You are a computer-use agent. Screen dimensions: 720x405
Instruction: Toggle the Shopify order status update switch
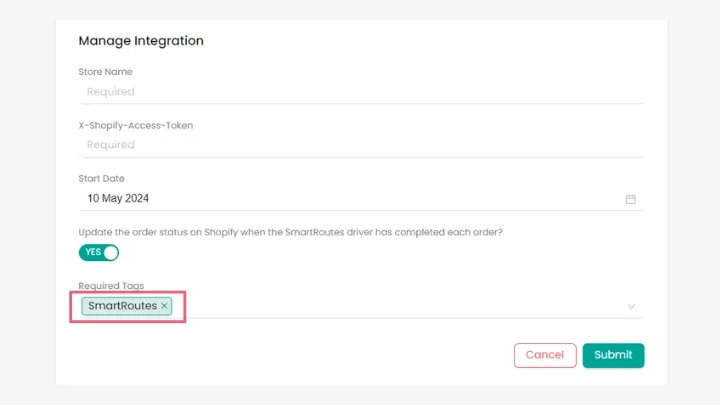pyautogui.click(x=99, y=252)
